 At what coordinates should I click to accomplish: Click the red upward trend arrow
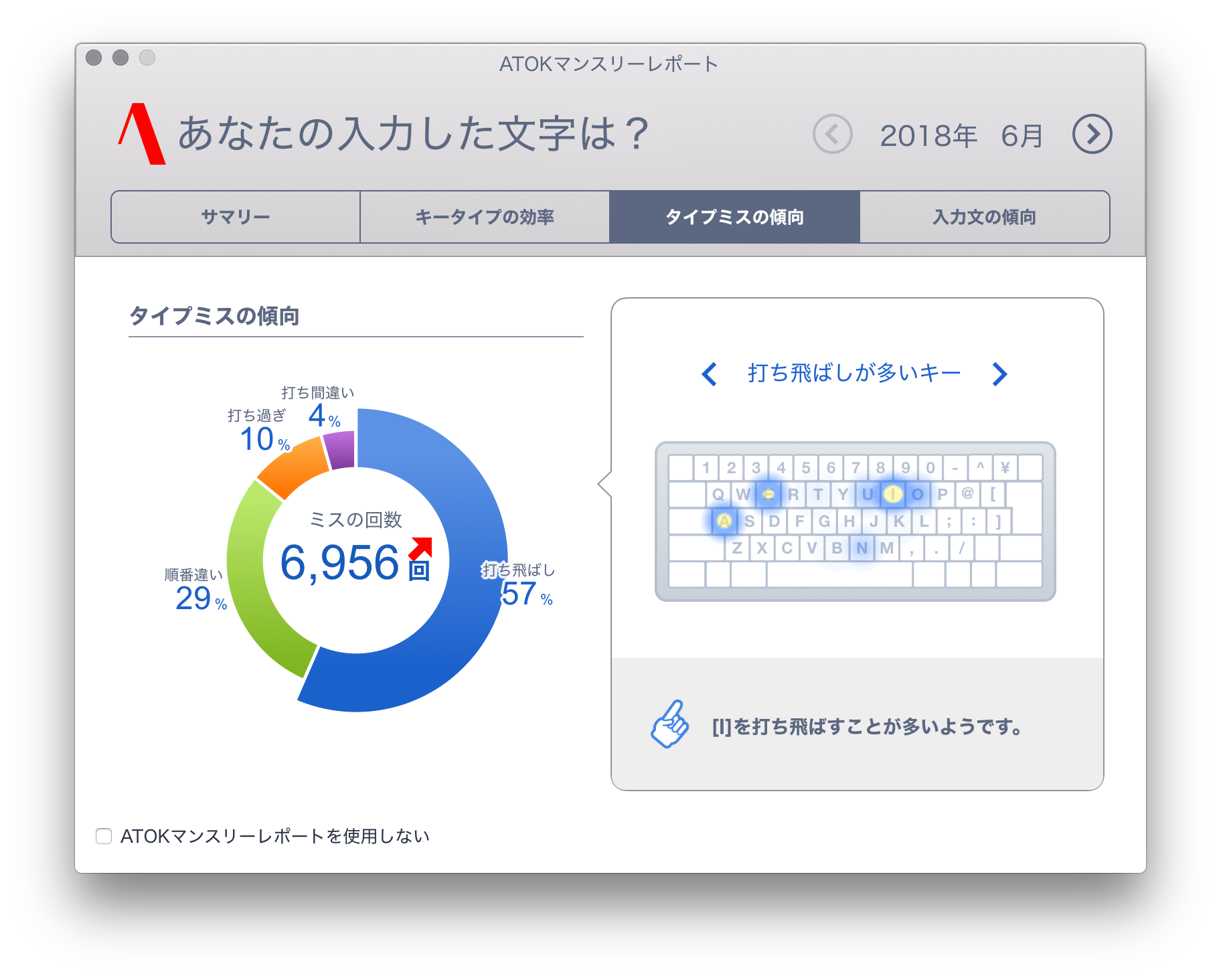[x=421, y=548]
